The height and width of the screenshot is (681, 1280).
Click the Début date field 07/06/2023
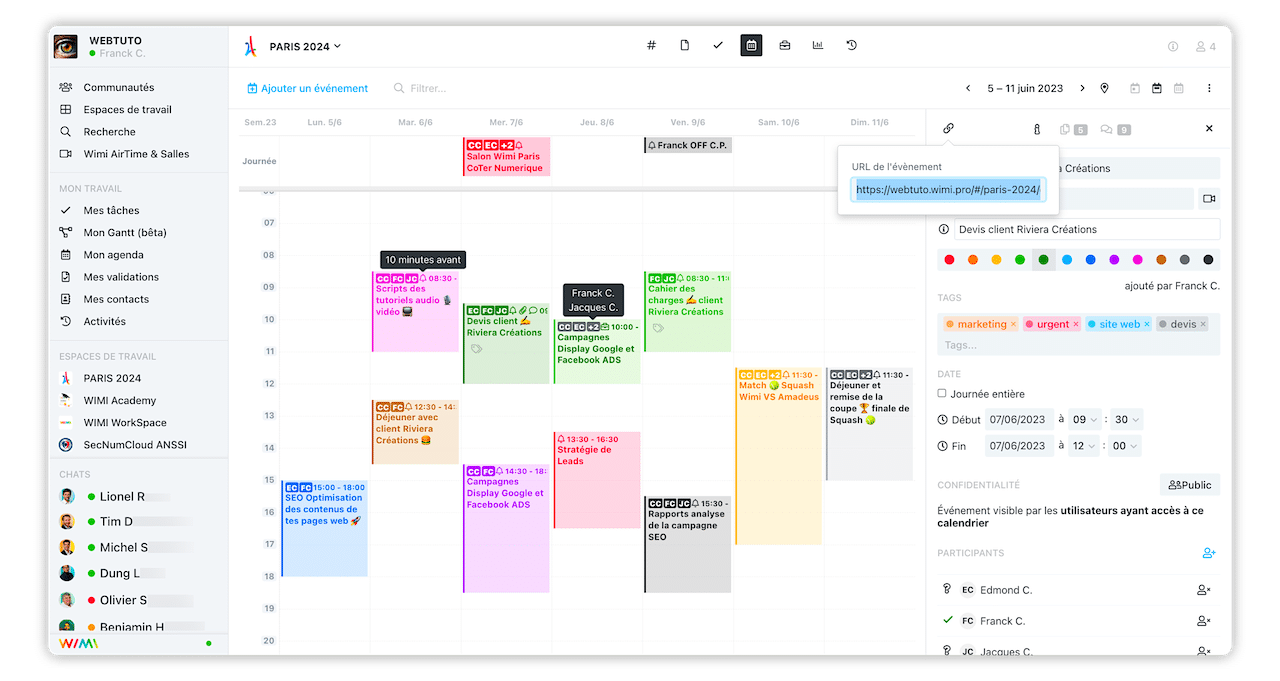click(1017, 420)
